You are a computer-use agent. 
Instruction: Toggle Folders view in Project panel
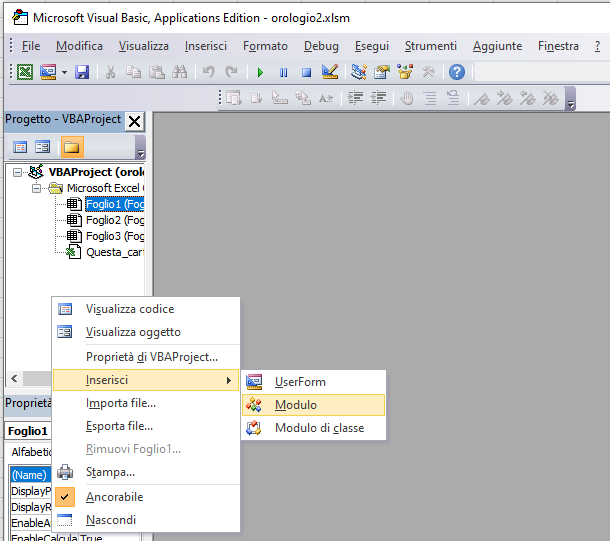72,147
